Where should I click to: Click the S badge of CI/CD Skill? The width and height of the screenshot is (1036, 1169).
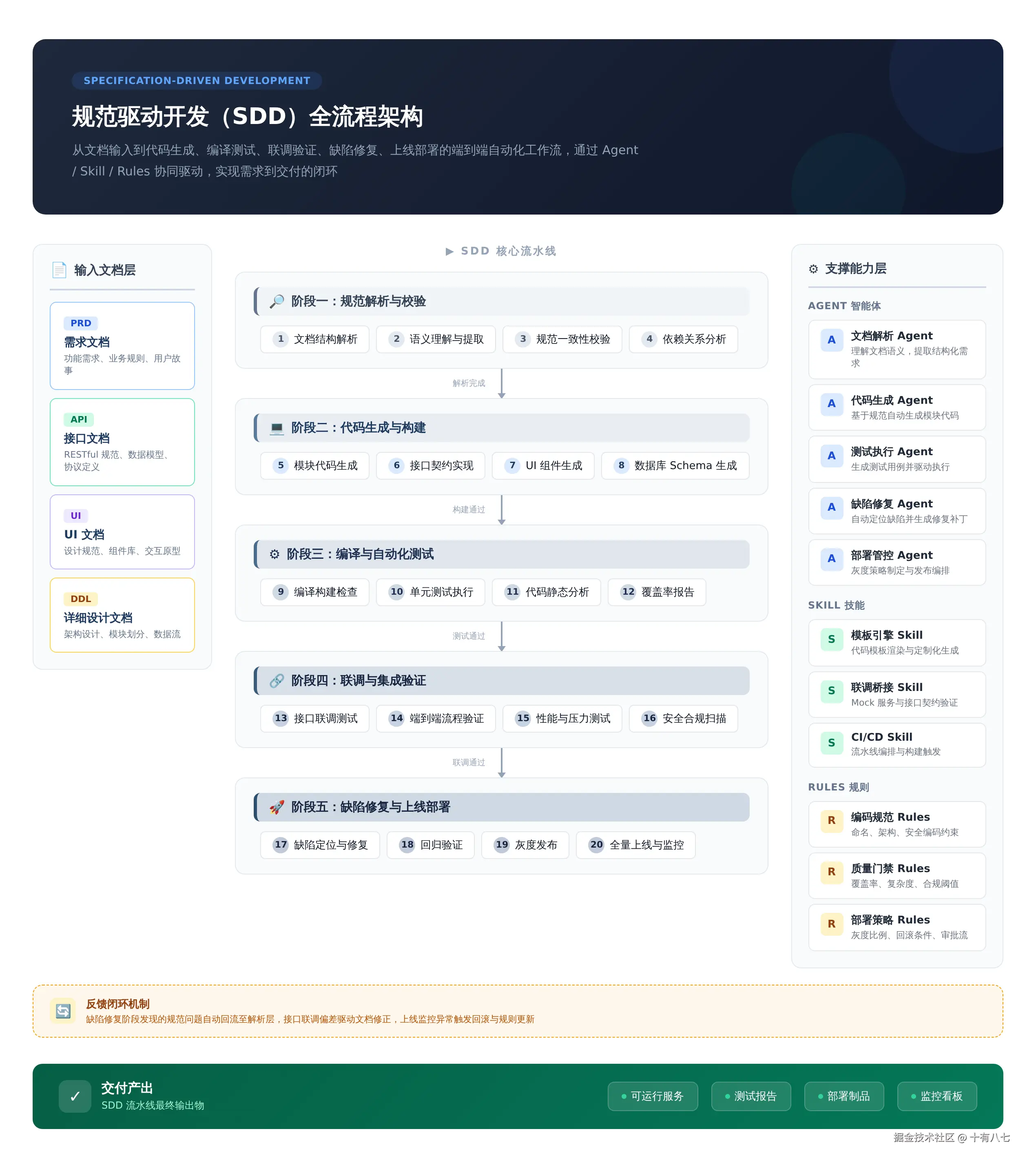[831, 743]
